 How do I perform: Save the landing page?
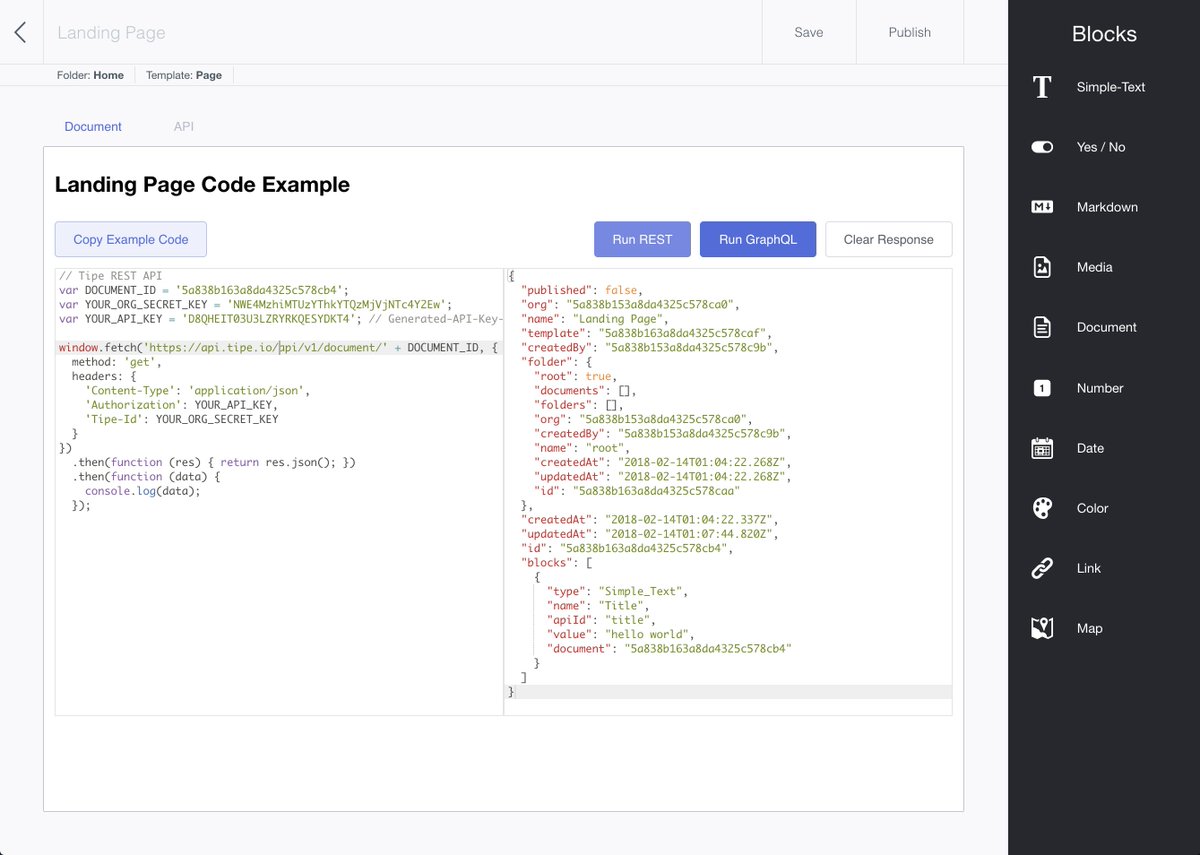click(808, 31)
